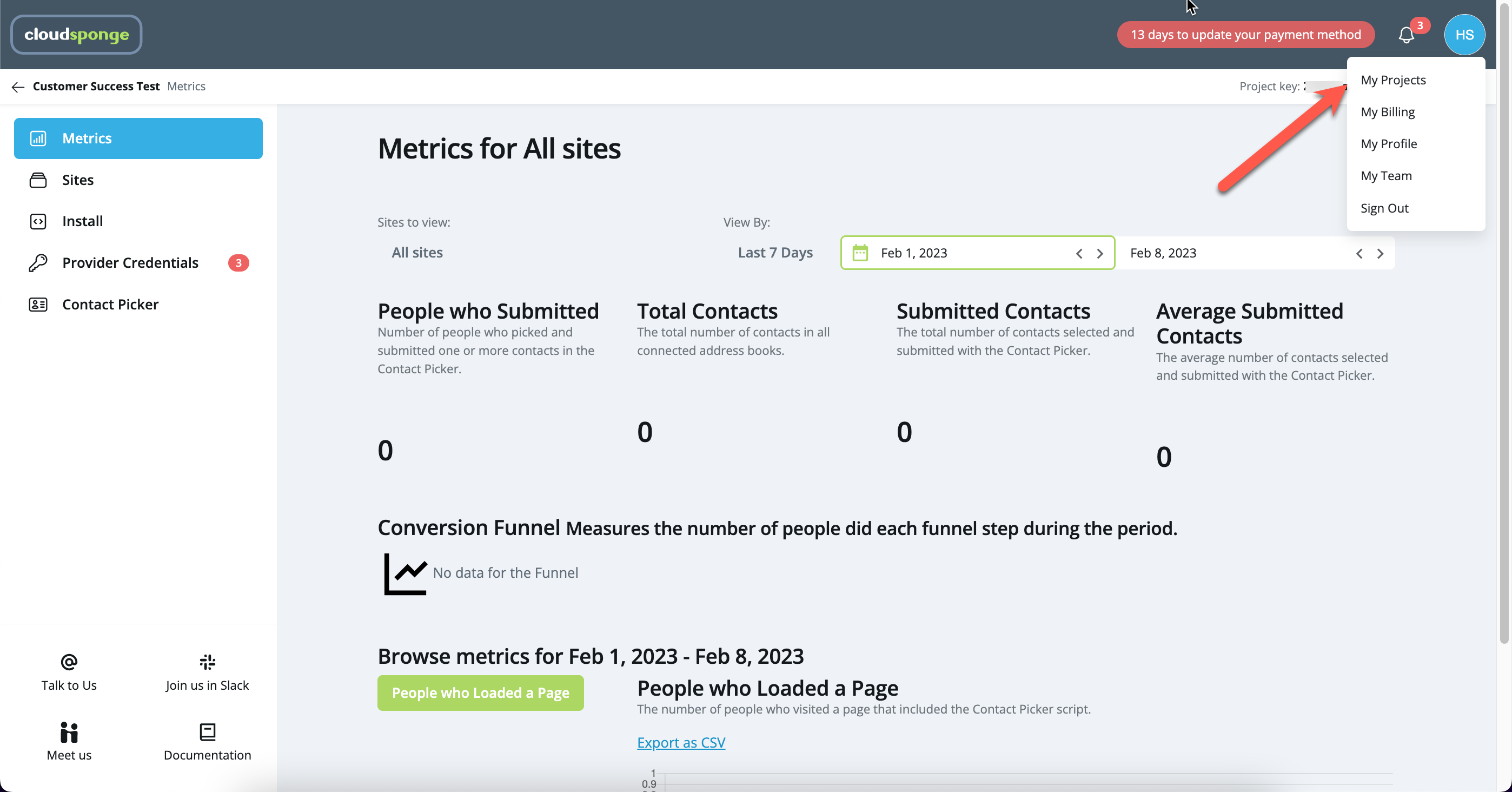Step back one day on Feb 8, 2023

click(1359, 254)
